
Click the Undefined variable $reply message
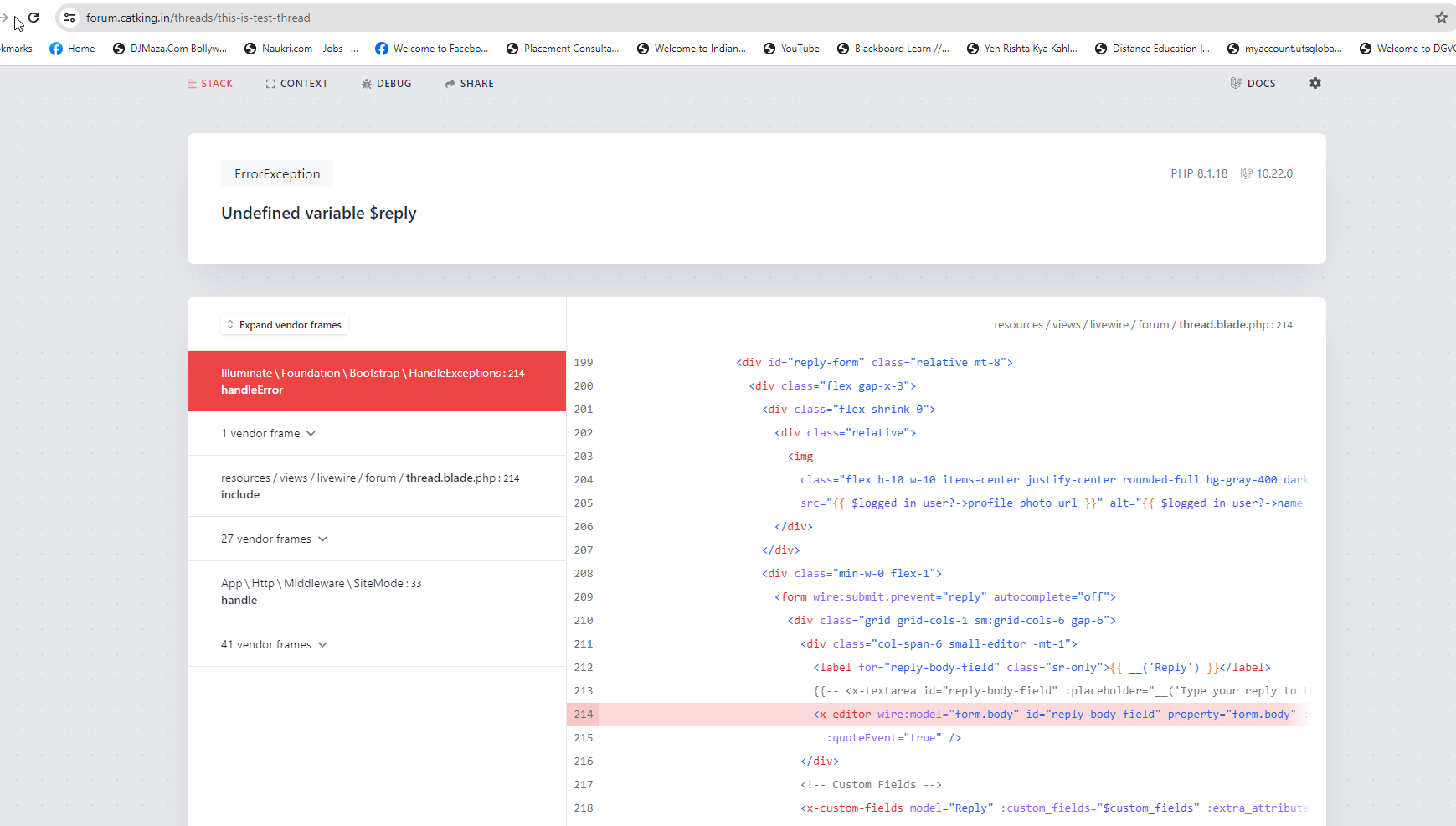tap(318, 213)
